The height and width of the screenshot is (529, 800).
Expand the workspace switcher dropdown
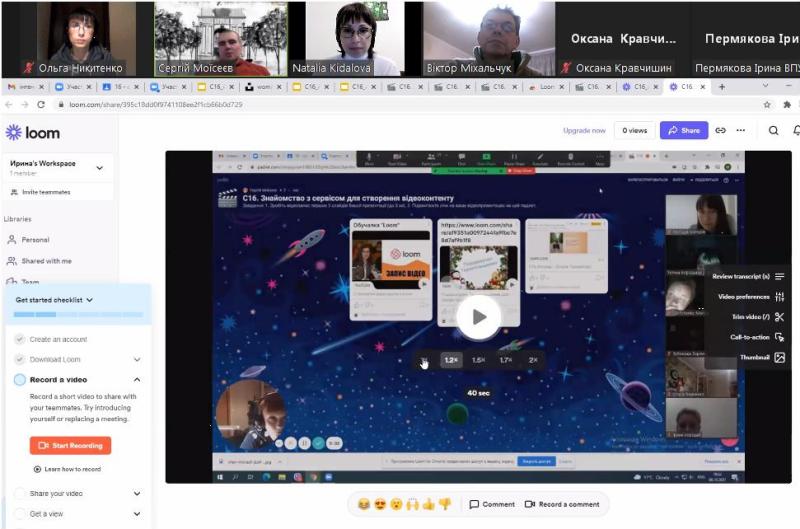tap(98, 164)
